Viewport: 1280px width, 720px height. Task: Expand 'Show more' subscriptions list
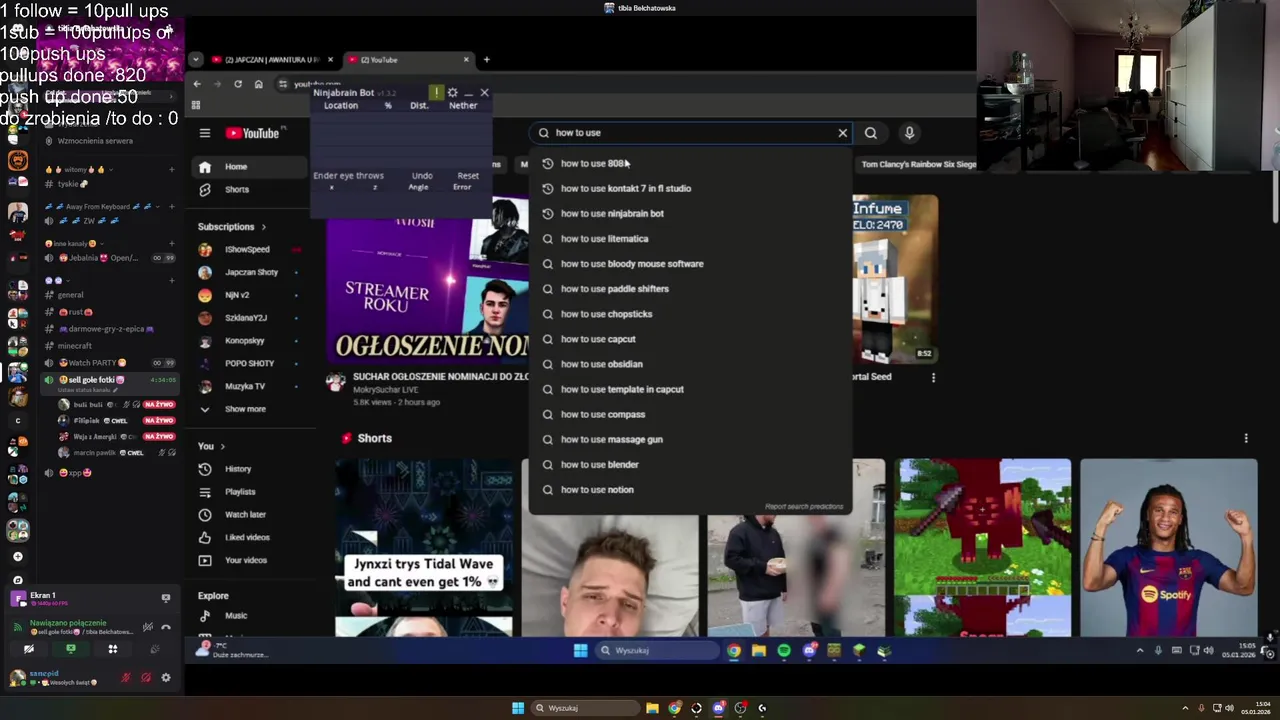(x=248, y=409)
